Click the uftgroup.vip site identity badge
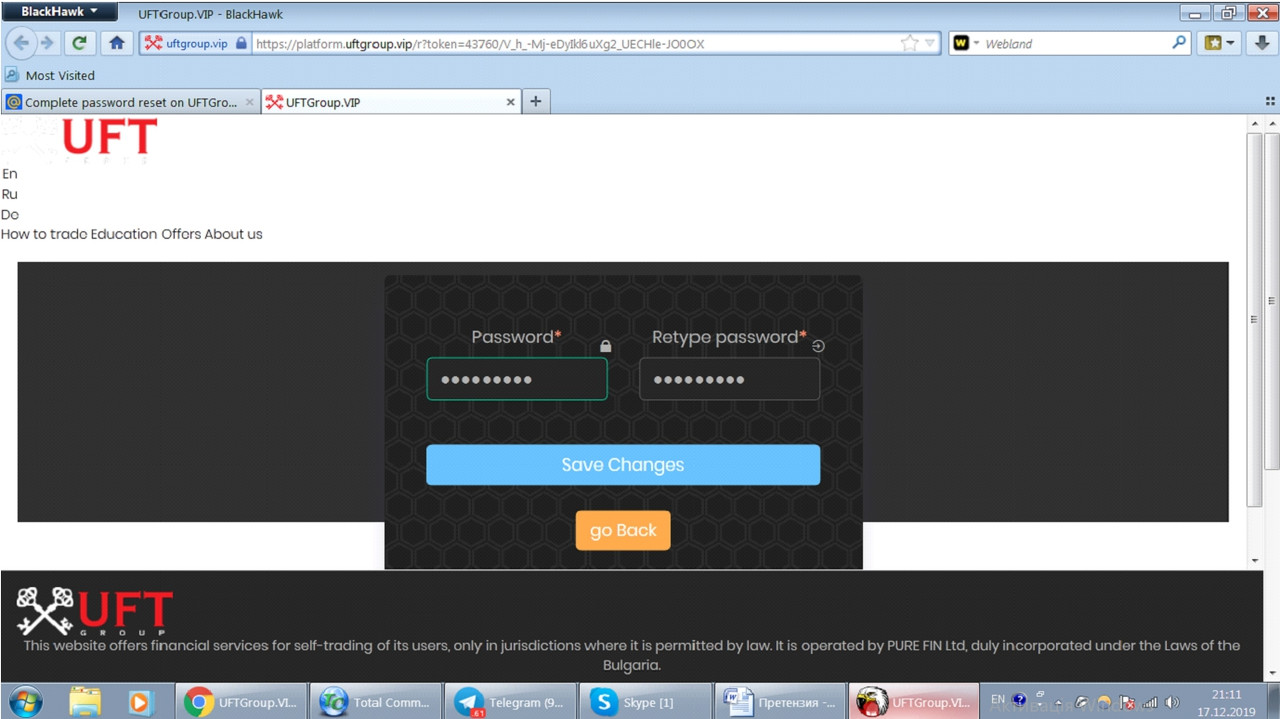The height and width of the screenshot is (719, 1280). 194,44
